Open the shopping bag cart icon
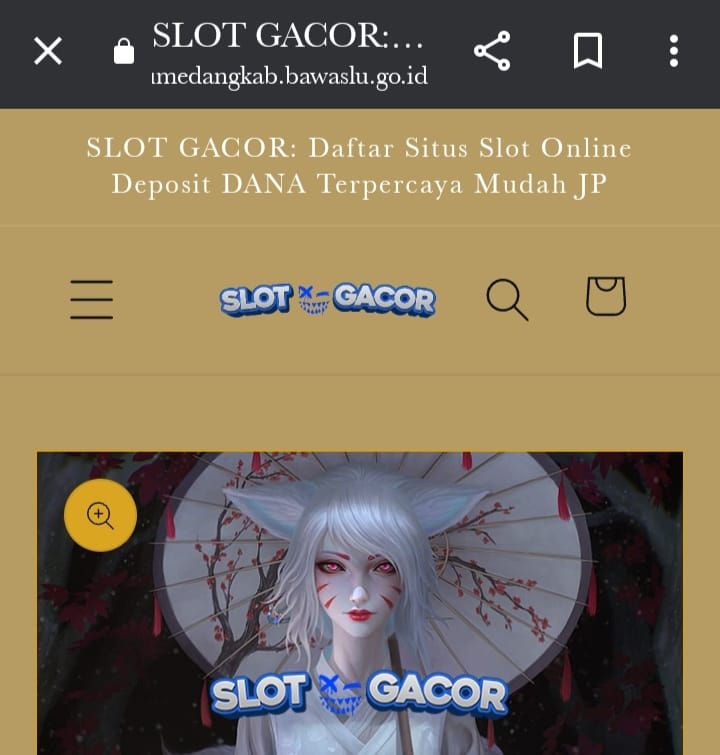Image resolution: width=720 pixels, height=755 pixels. pos(606,296)
